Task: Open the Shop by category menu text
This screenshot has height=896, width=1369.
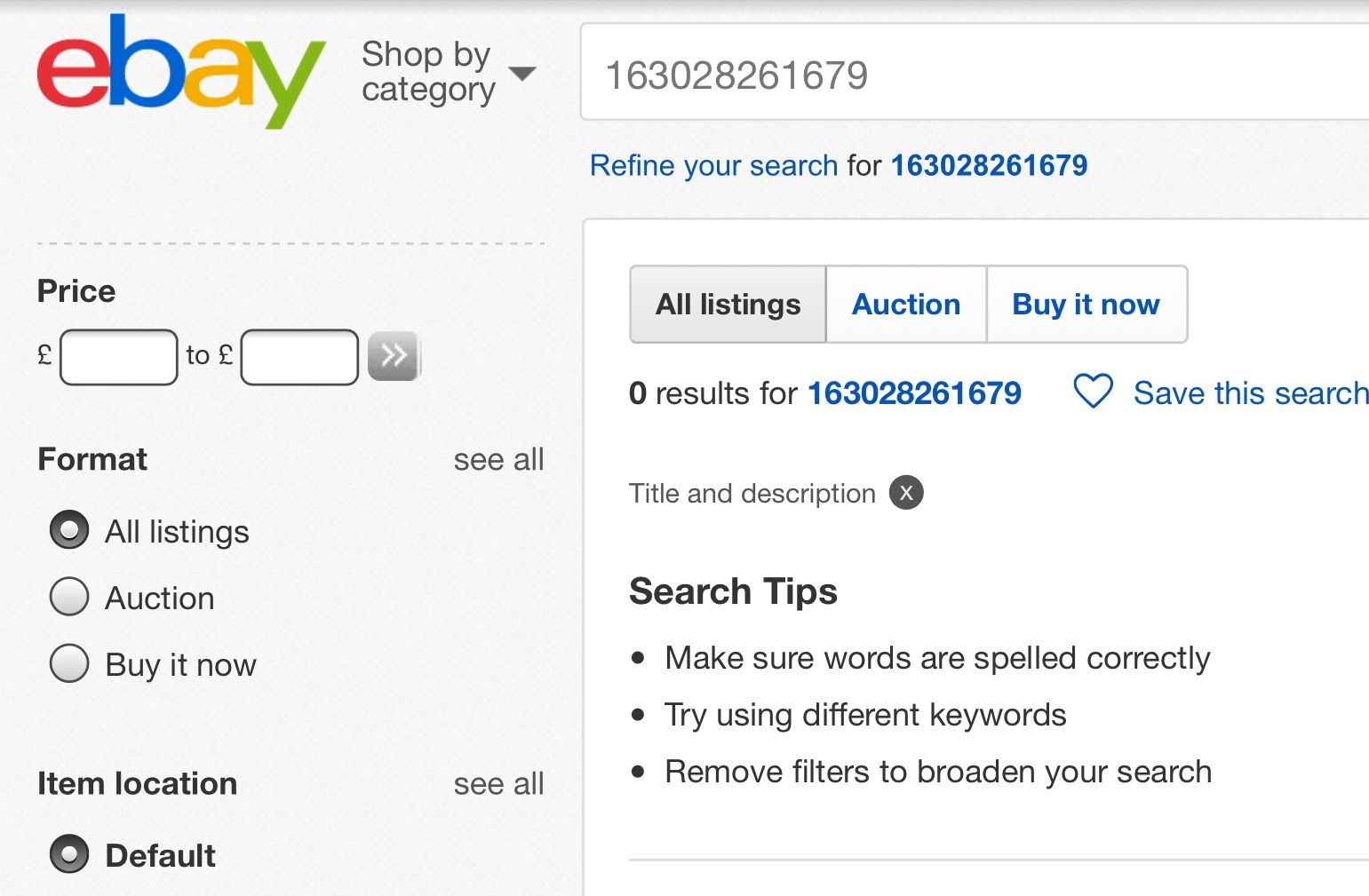Action: [428, 72]
